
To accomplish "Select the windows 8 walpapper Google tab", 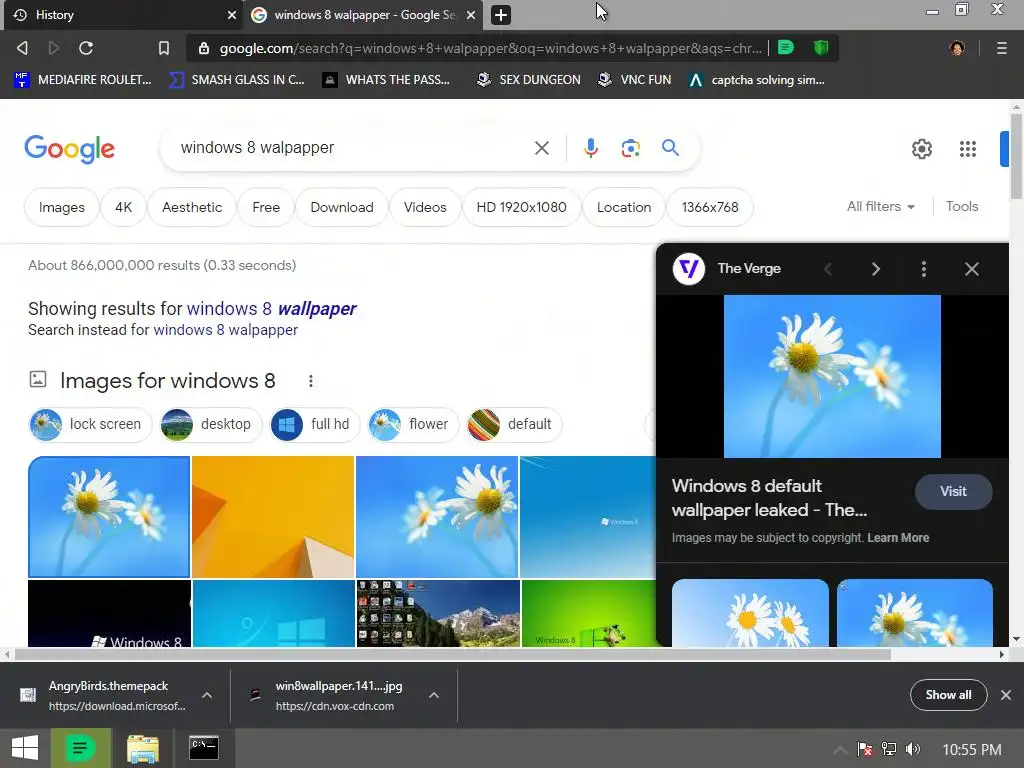I will (x=362, y=15).
